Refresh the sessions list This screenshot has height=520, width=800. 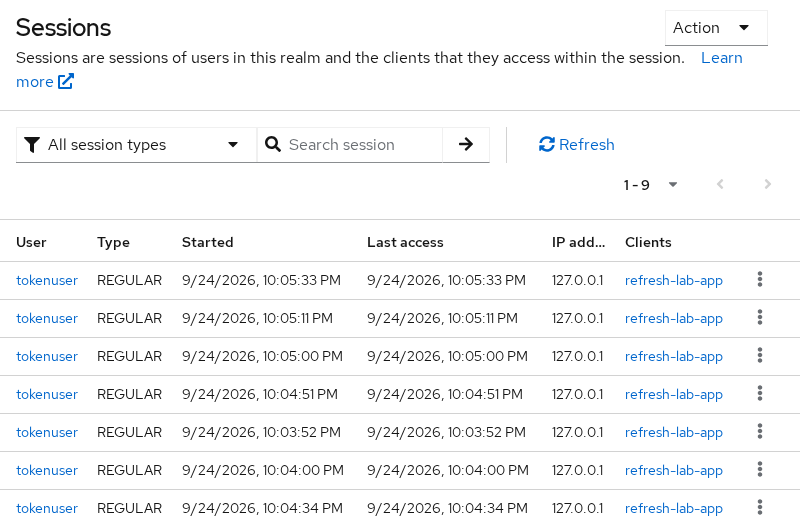[x=577, y=144]
